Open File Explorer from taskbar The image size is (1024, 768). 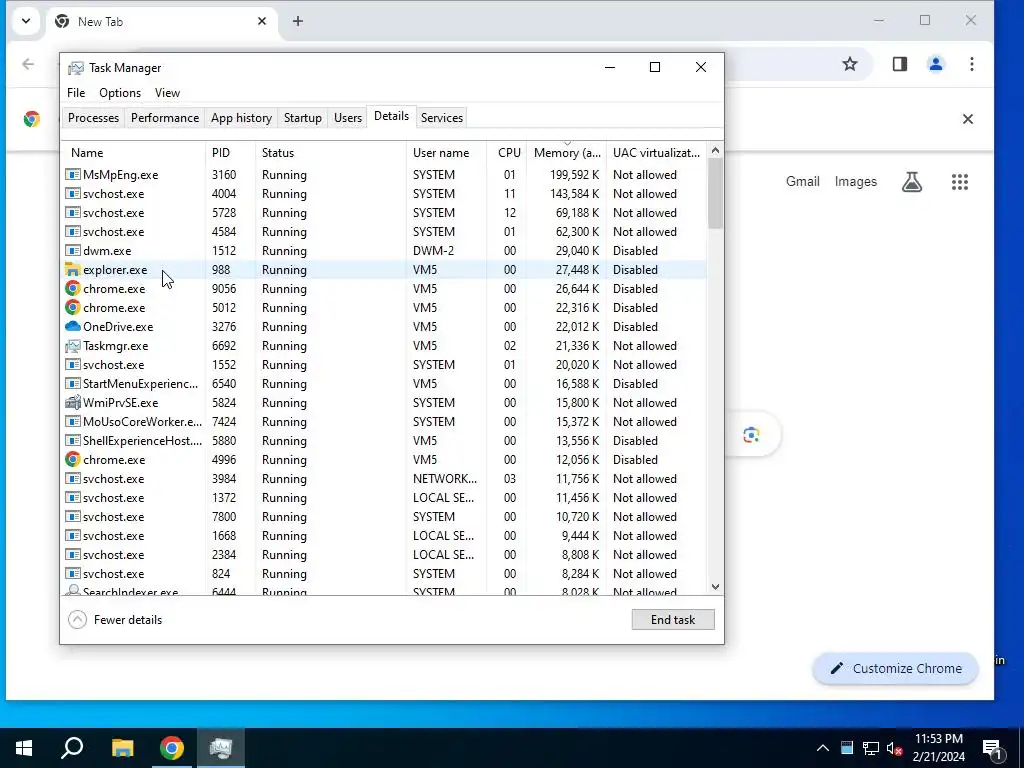122,748
